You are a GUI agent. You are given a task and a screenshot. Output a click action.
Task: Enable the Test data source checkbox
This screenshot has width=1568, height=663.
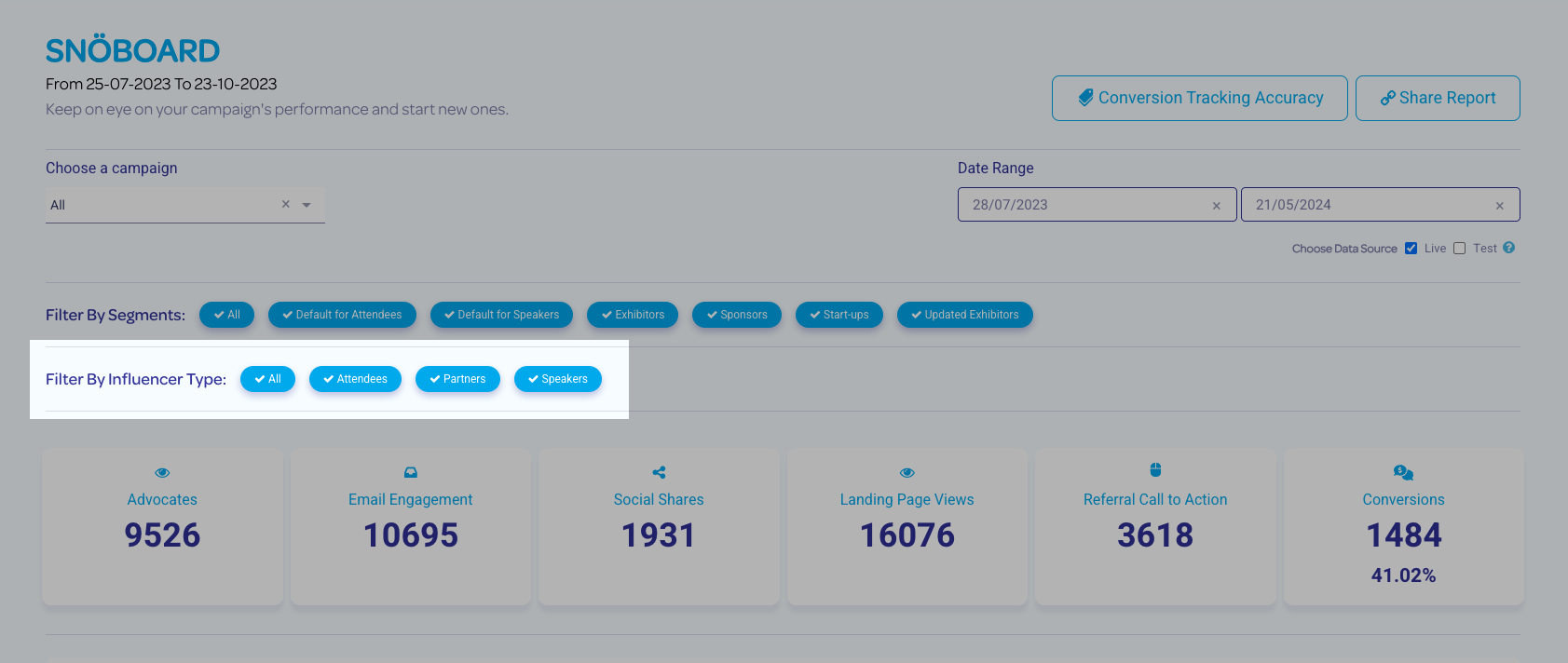click(1459, 249)
